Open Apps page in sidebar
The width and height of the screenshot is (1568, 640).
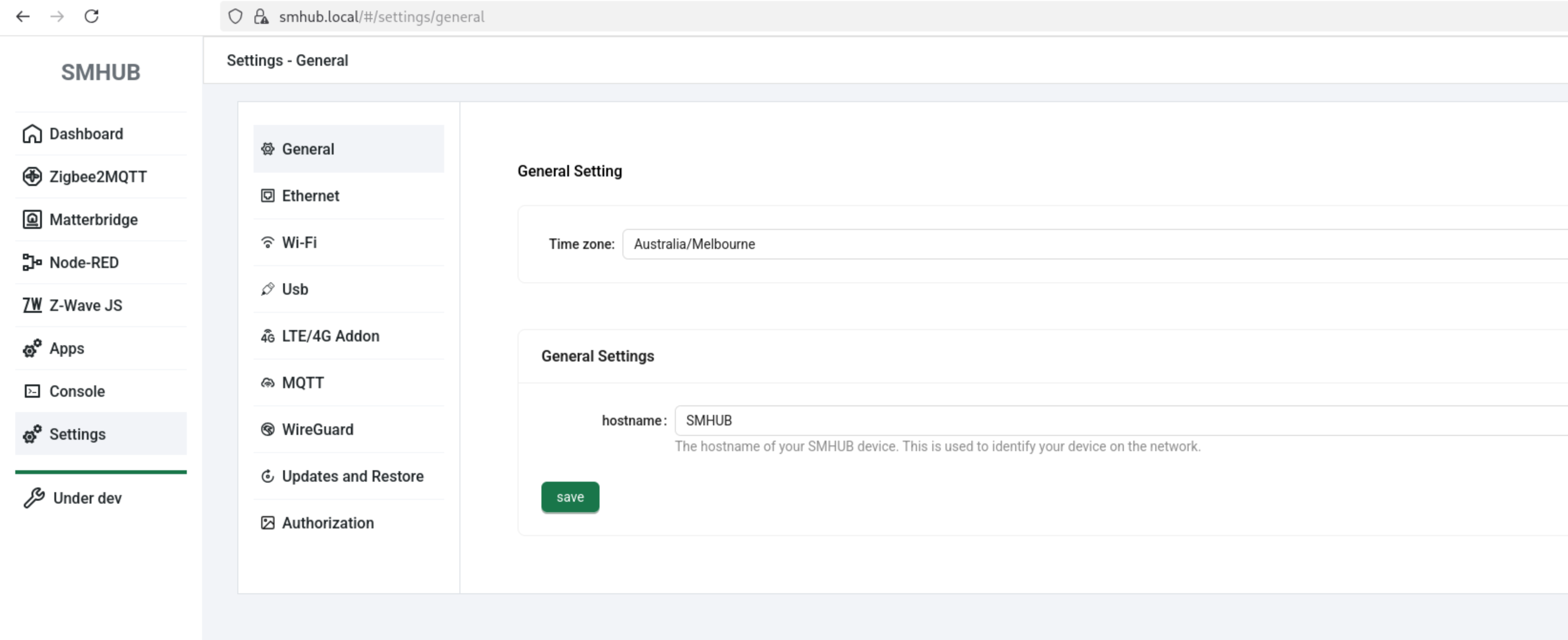pos(67,348)
